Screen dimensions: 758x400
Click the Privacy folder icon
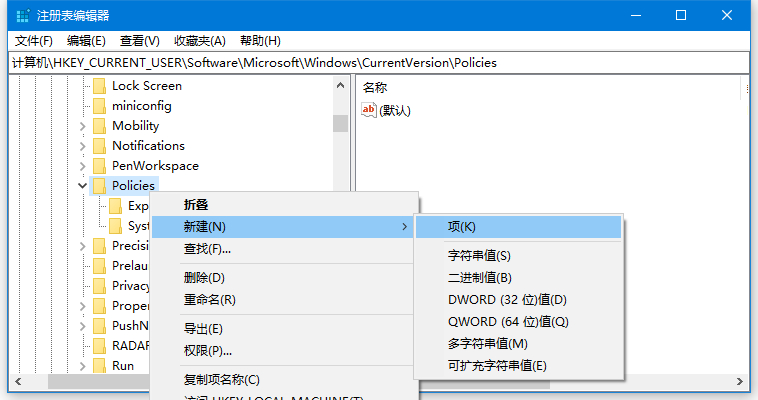pos(100,286)
